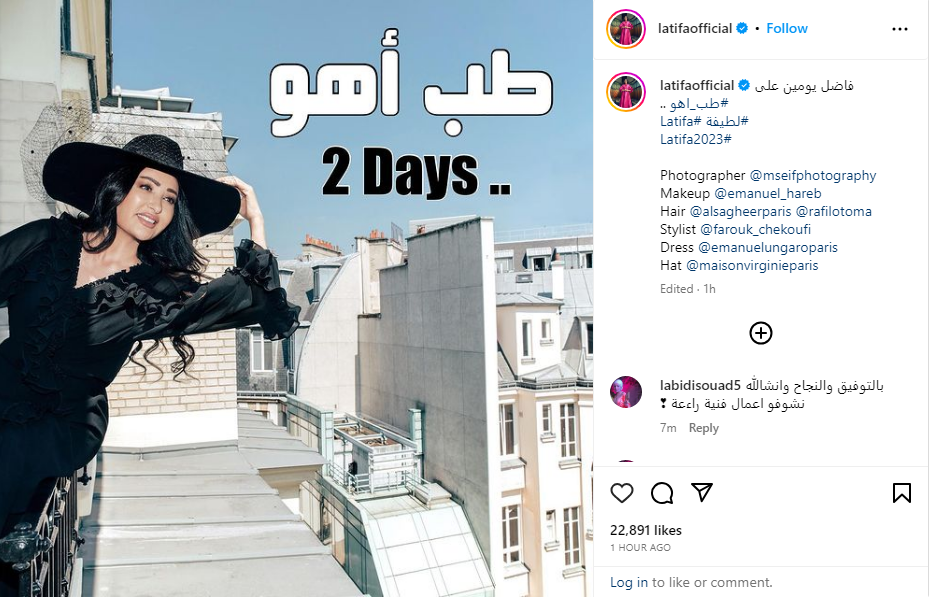
Task: Share the post using the paper plane icon
Action: pyautogui.click(x=701, y=492)
